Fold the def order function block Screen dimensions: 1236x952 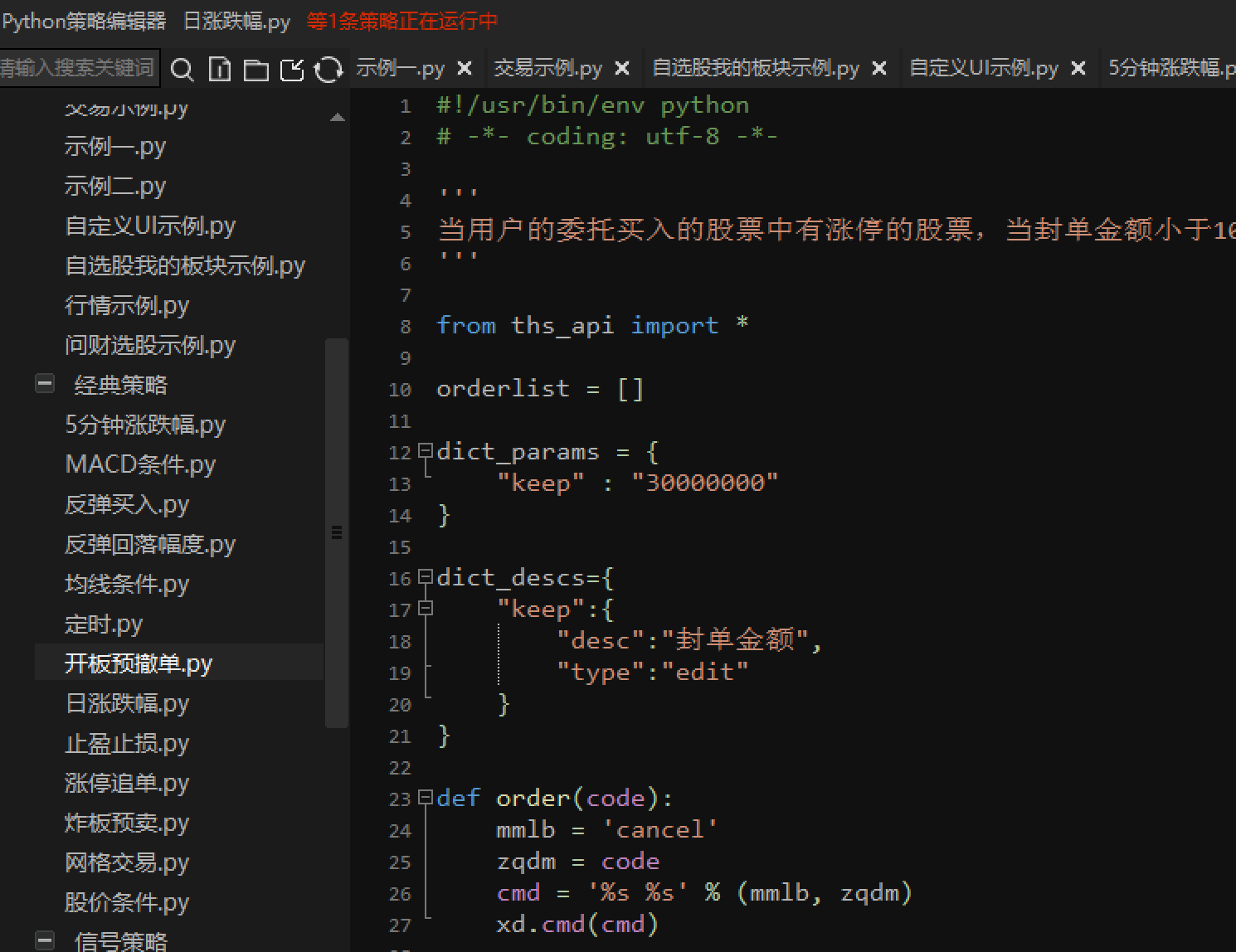point(426,798)
